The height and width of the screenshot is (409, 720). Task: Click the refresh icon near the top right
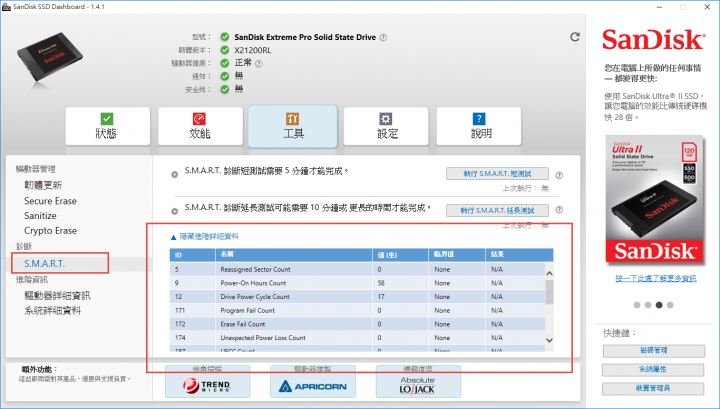[574, 37]
